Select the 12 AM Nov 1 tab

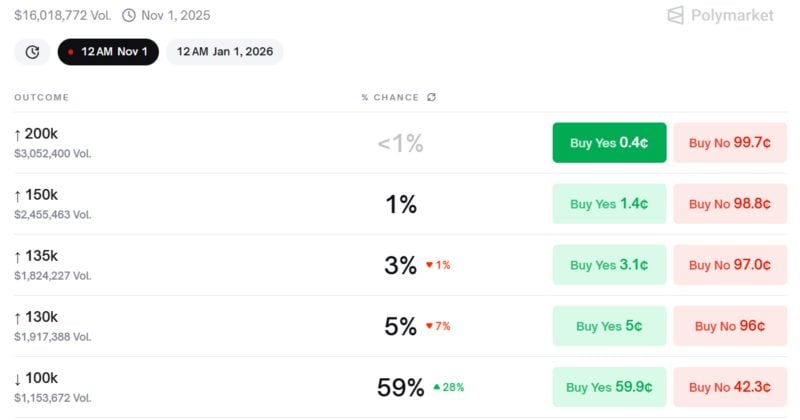(x=108, y=52)
